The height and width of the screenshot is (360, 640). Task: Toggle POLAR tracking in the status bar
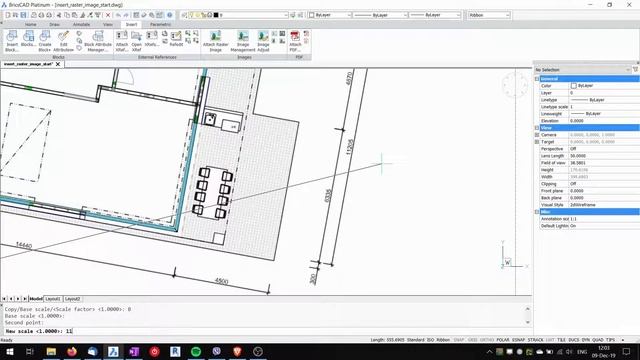pos(502,340)
